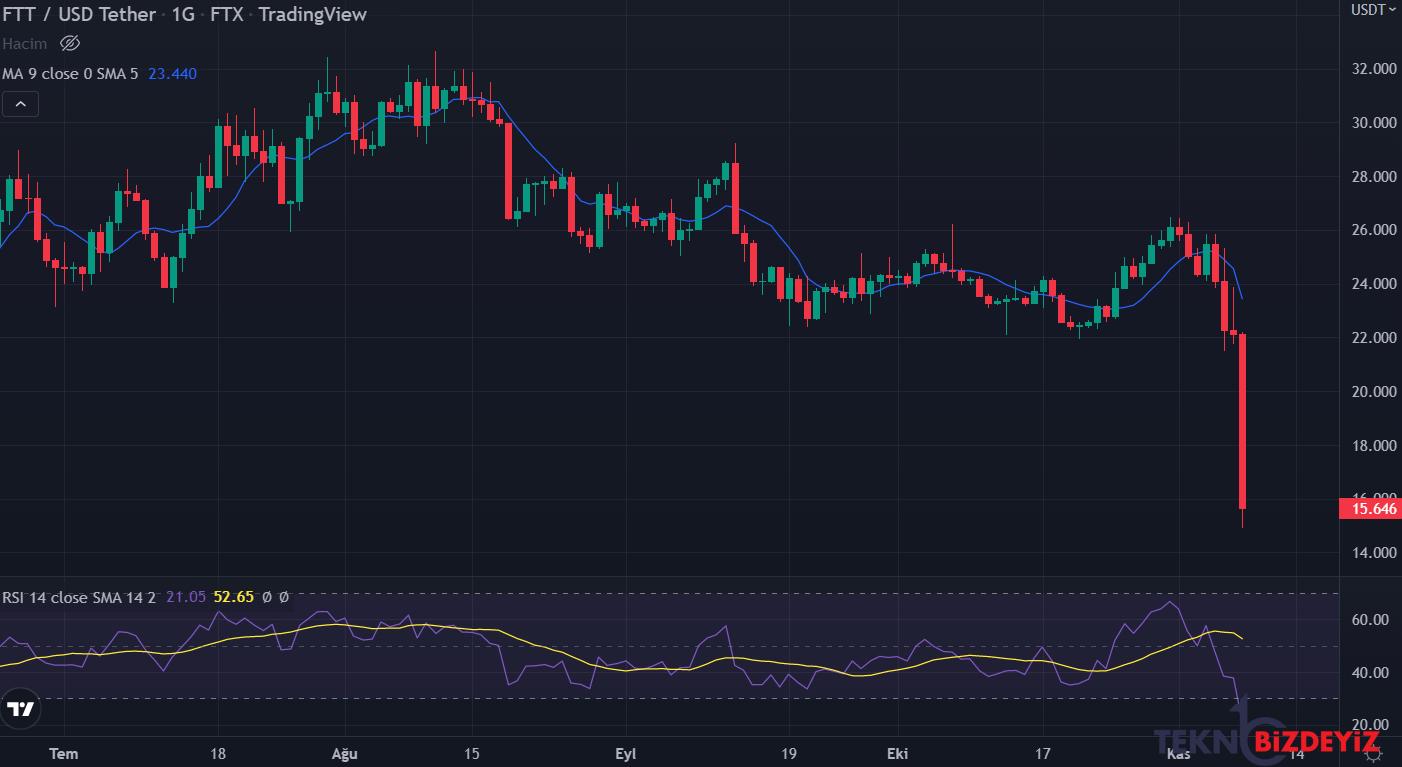Click the RSI 40.00 axis label
Image resolution: width=1402 pixels, height=767 pixels.
(1370, 673)
